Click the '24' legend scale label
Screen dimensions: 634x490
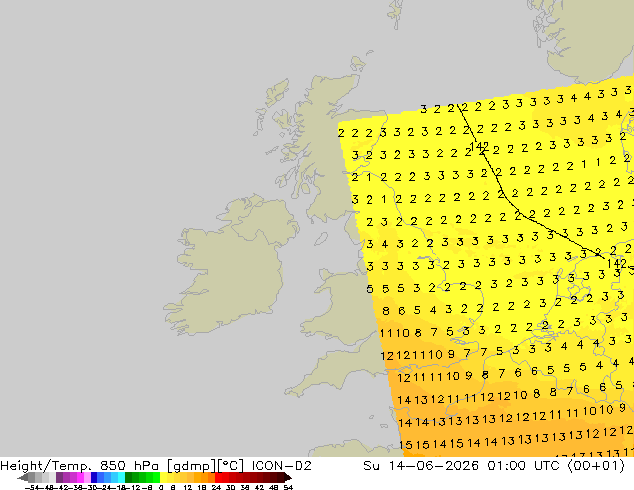coord(216,487)
